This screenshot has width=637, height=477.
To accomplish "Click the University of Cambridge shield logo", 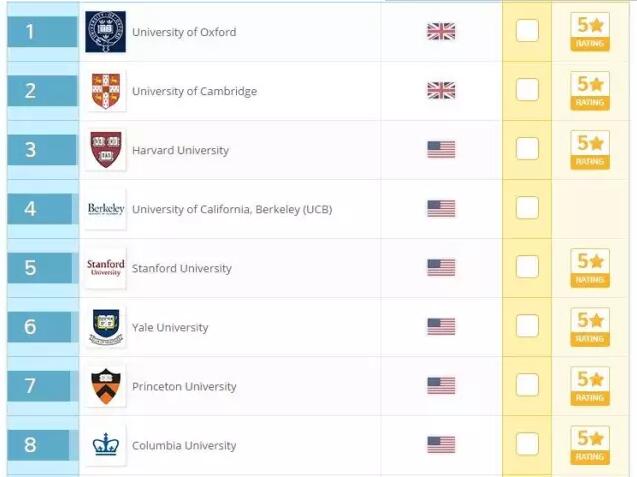I will pos(105,91).
